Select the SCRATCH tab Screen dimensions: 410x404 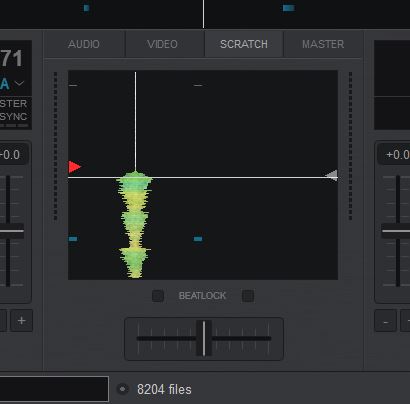coord(244,44)
